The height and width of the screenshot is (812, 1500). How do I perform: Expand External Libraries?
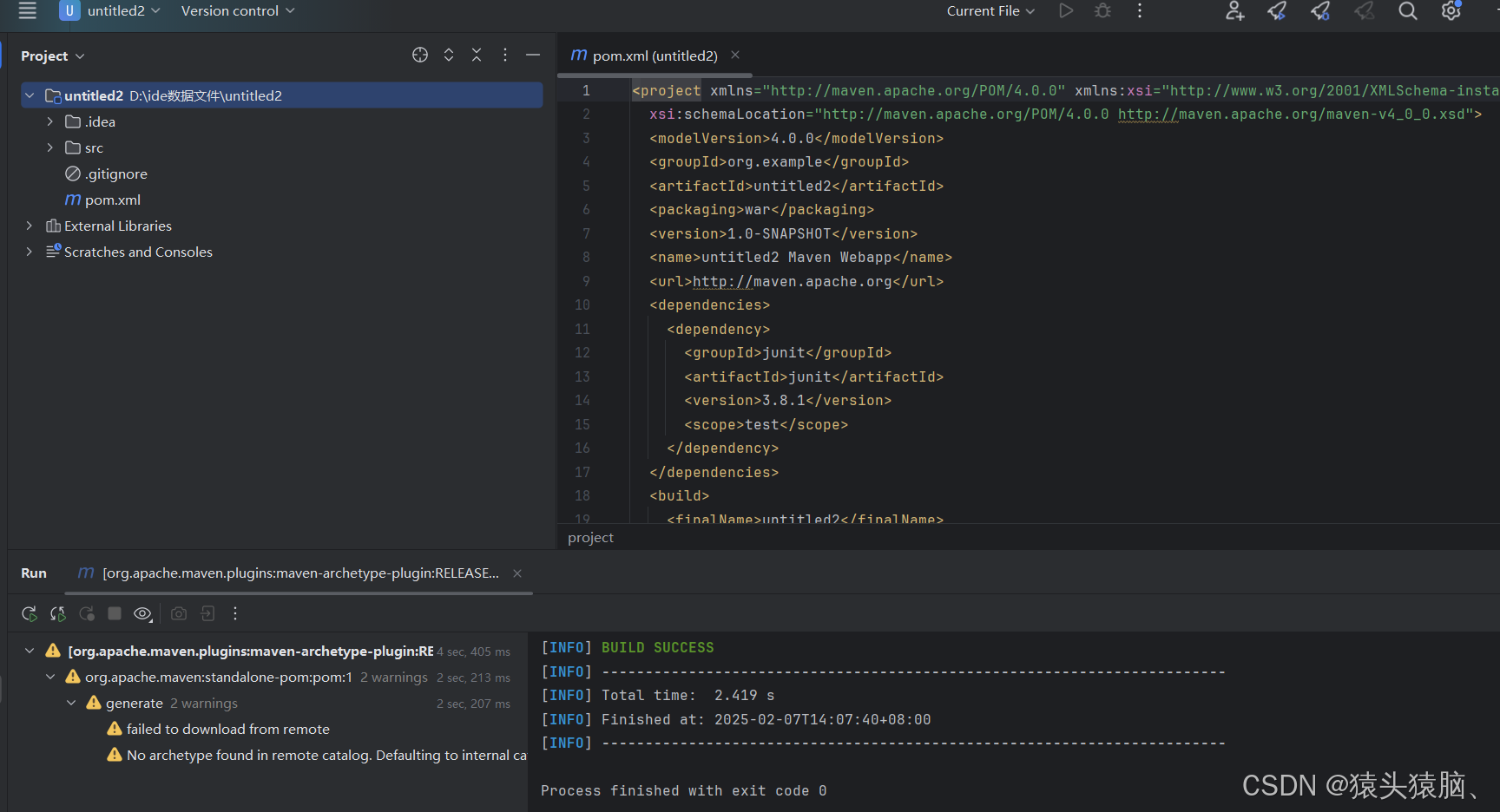click(30, 226)
